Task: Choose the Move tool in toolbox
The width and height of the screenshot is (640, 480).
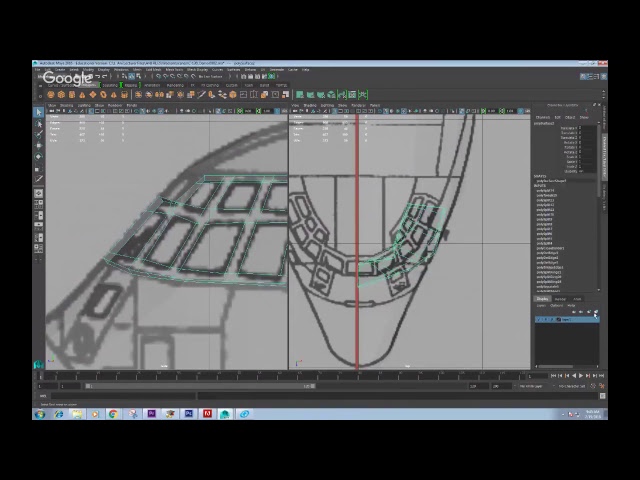Action: 39,145
